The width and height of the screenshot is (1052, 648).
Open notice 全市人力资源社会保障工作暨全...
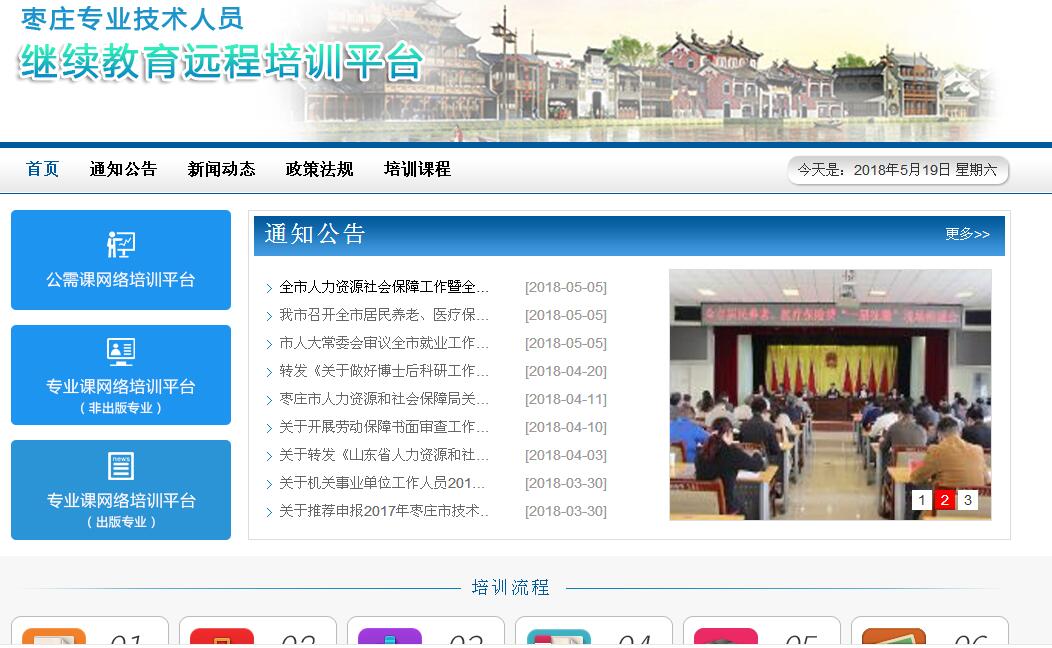tap(384, 287)
